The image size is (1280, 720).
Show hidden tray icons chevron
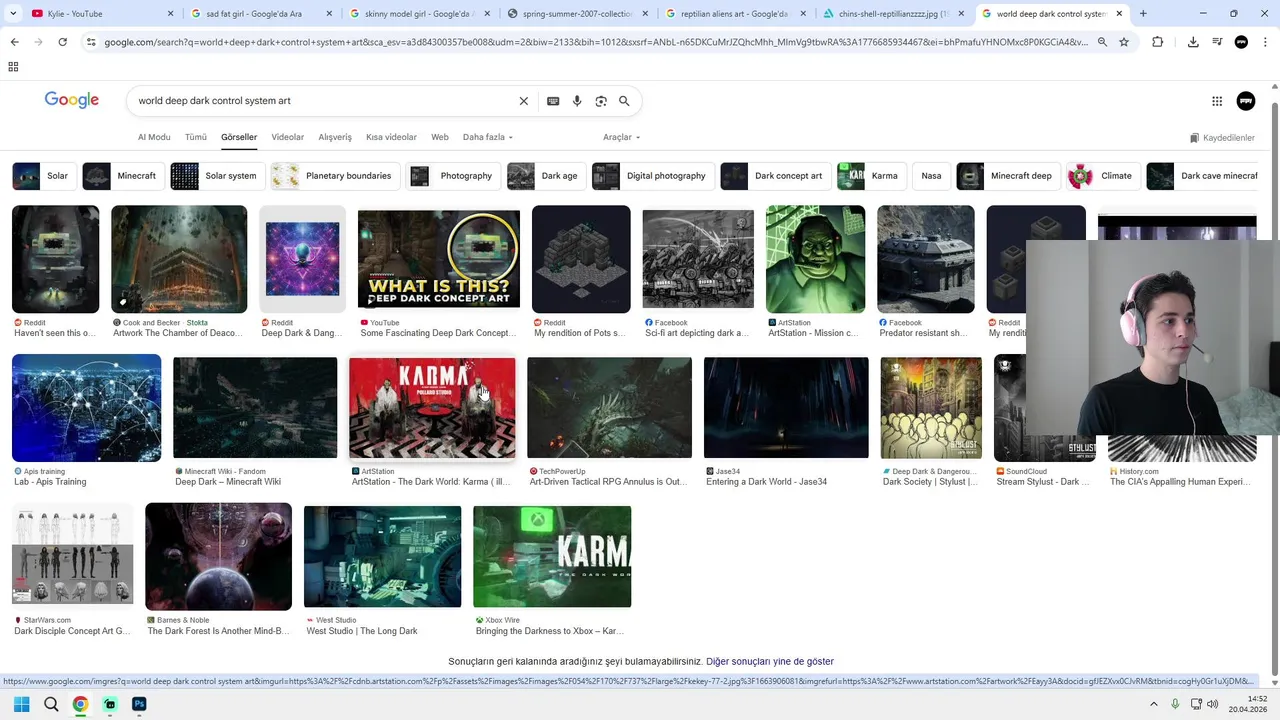click(1153, 704)
